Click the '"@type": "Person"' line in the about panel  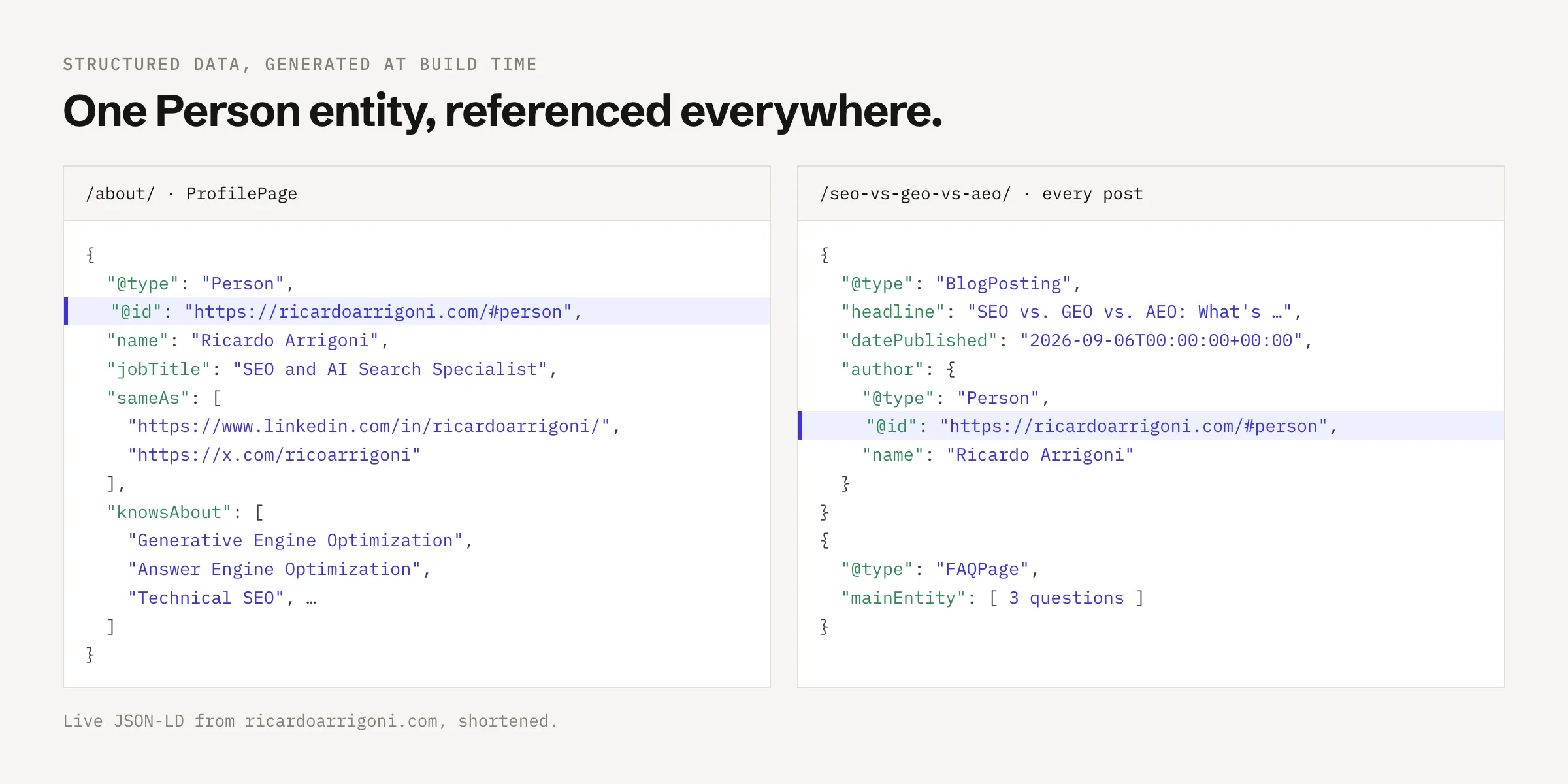tap(201, 284)
